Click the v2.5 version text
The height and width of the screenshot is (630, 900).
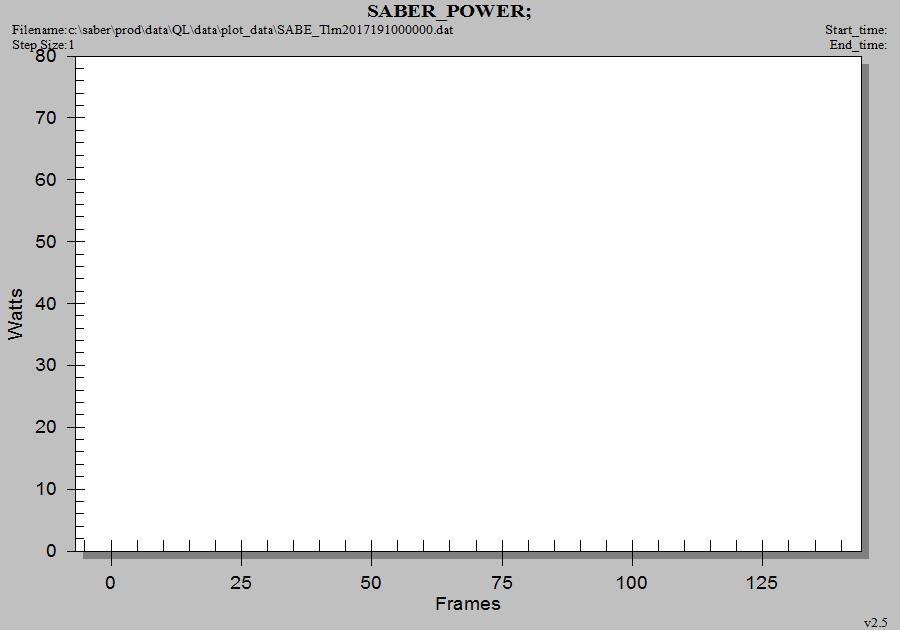click(875, 623)
